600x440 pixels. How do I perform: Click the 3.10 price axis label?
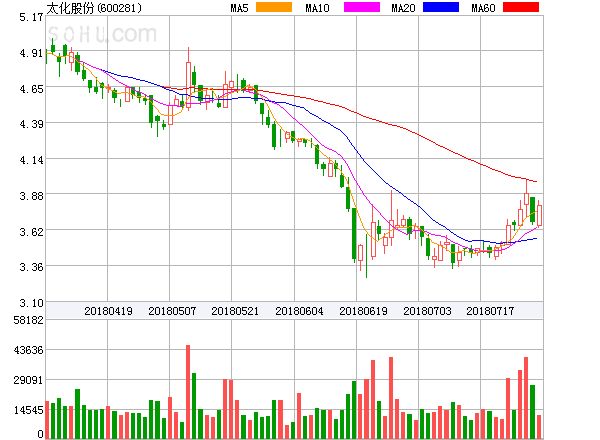31,303
